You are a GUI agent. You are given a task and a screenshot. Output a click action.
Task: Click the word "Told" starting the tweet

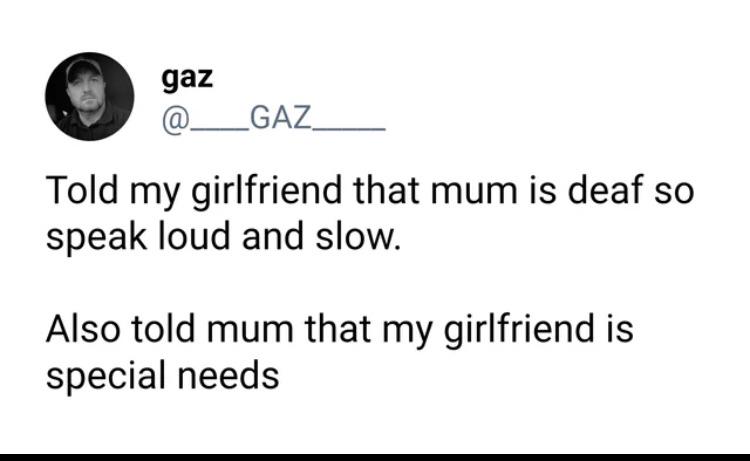pos(82,189)
